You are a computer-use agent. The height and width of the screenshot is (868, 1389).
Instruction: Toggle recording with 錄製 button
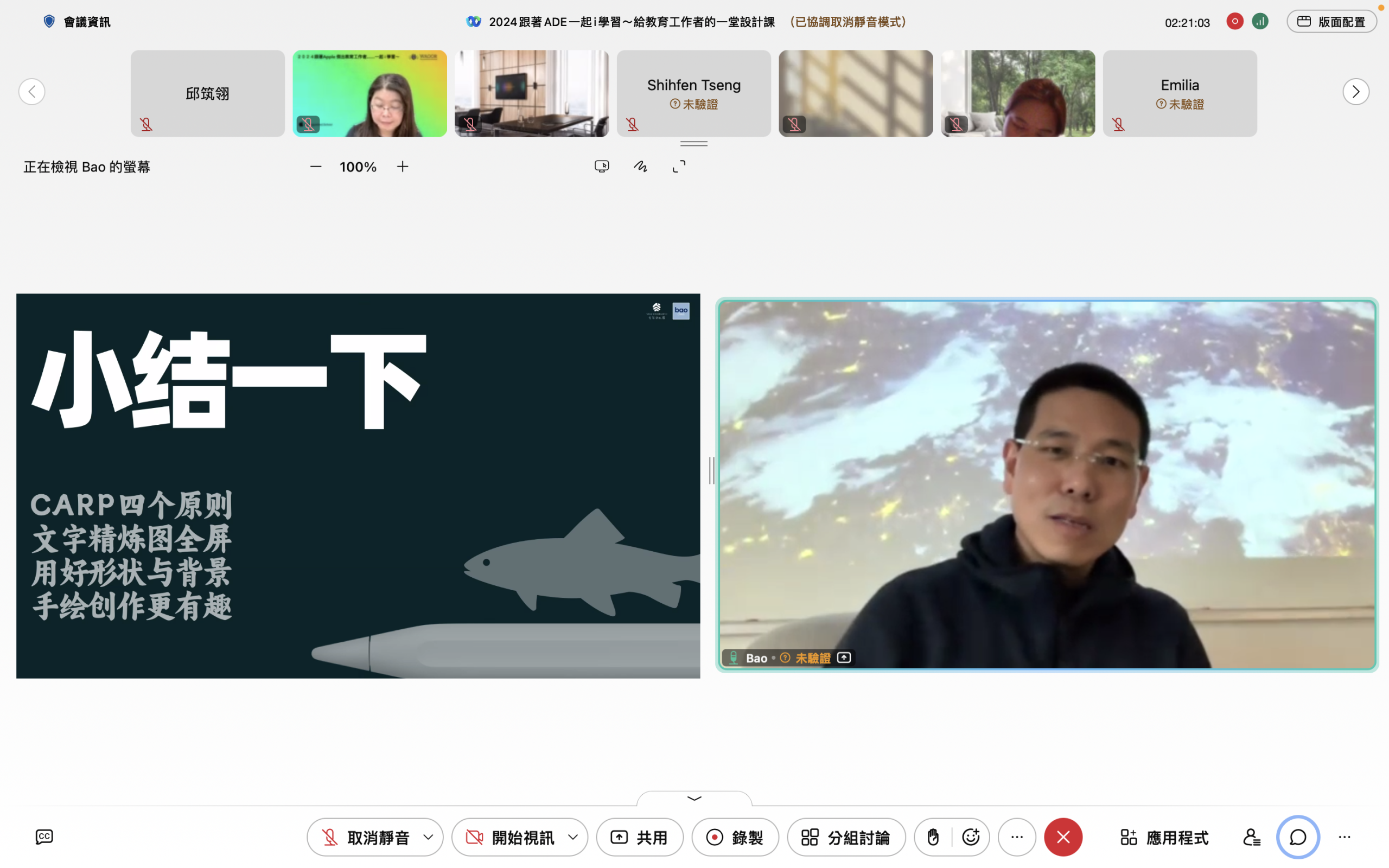(x=735, y=837)
